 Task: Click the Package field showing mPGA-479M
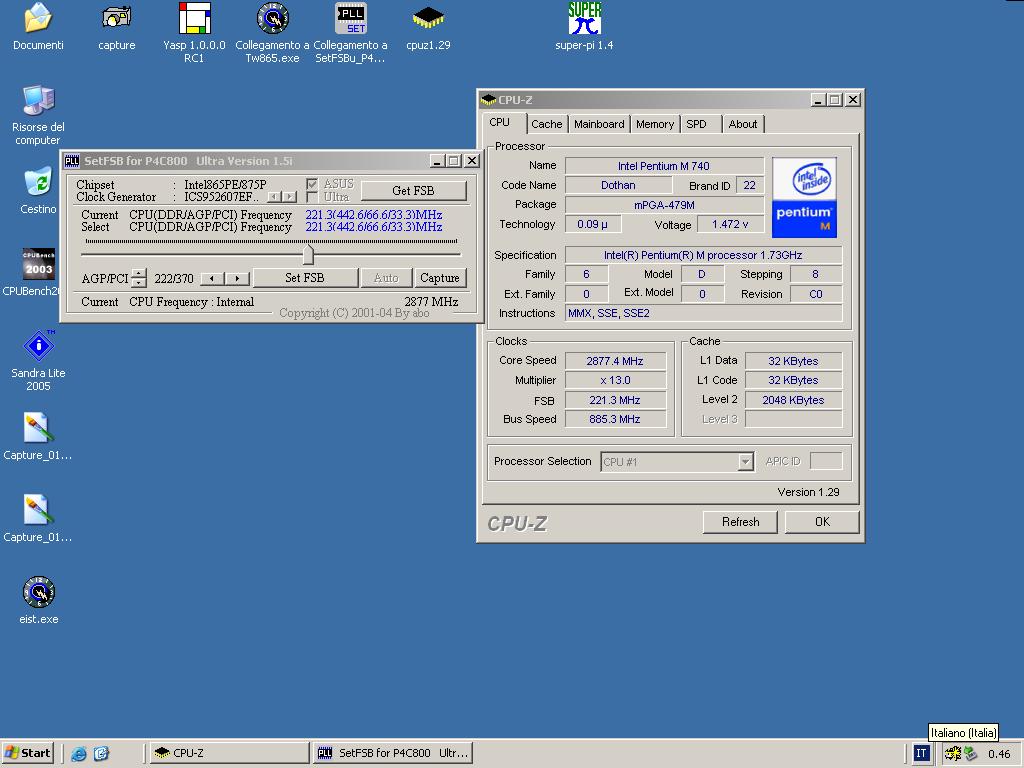tap(664, 205)
